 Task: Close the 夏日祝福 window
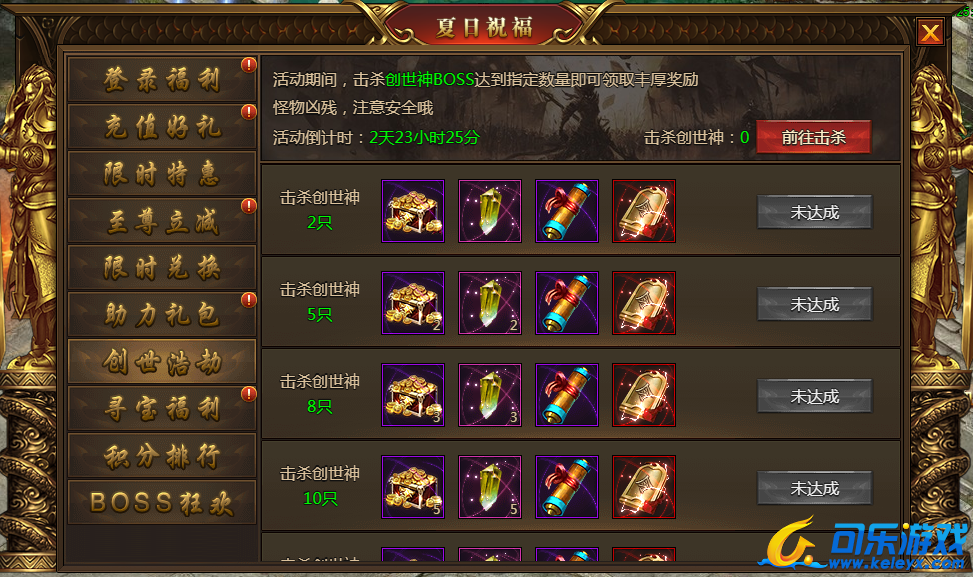pos(930,32)
